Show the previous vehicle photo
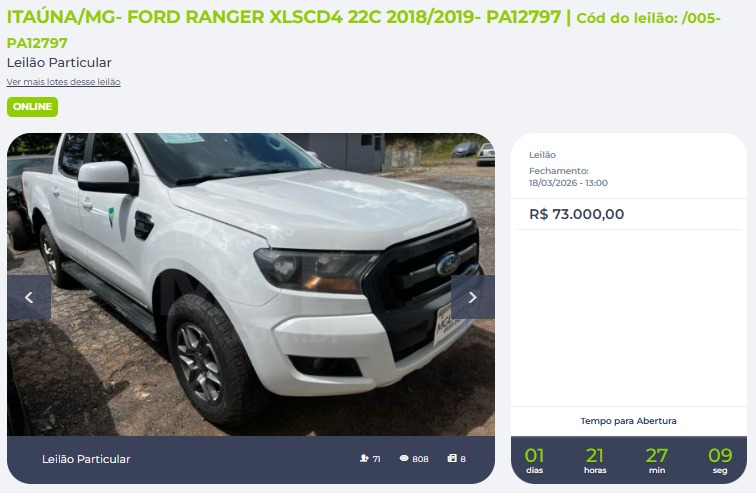The width and height of the screenshot is (756, 493). click(29, 297)
